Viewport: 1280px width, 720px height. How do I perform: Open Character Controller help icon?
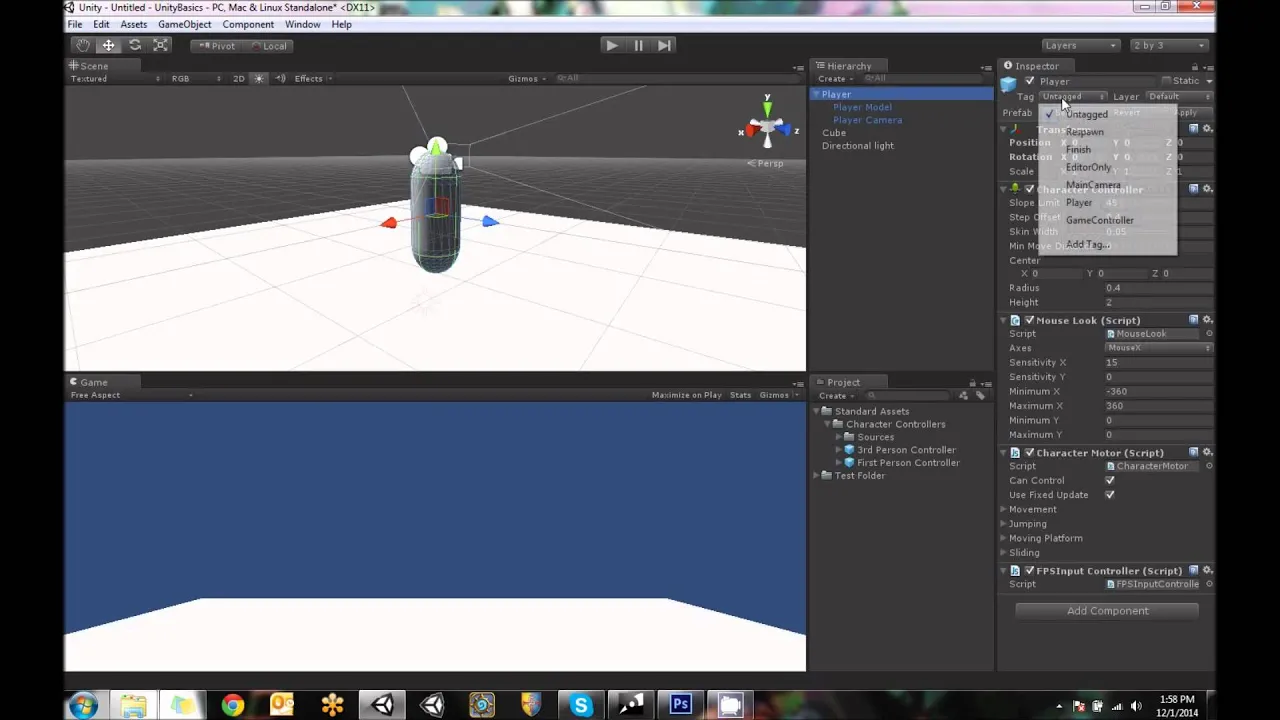pyautogui.click(x=1193, y=188)
